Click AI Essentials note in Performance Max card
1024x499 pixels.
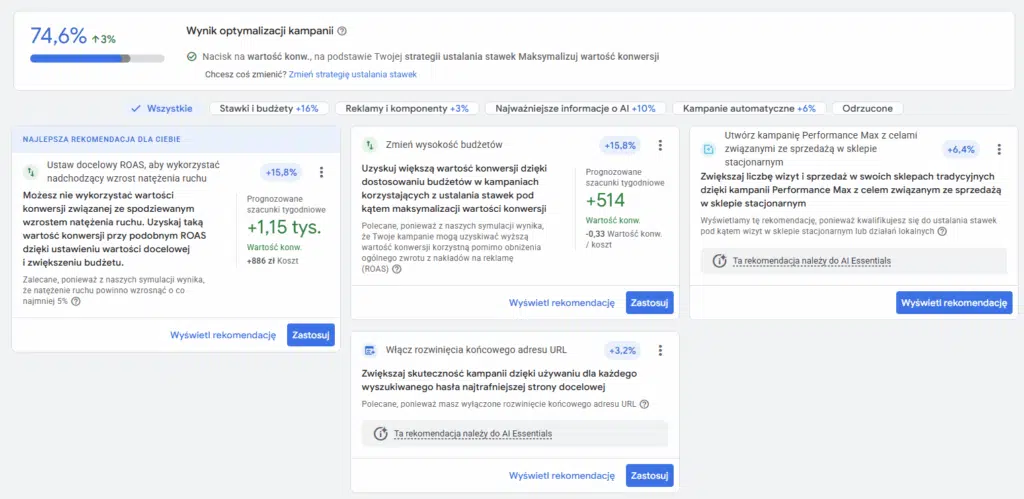[x=854, y=261]
